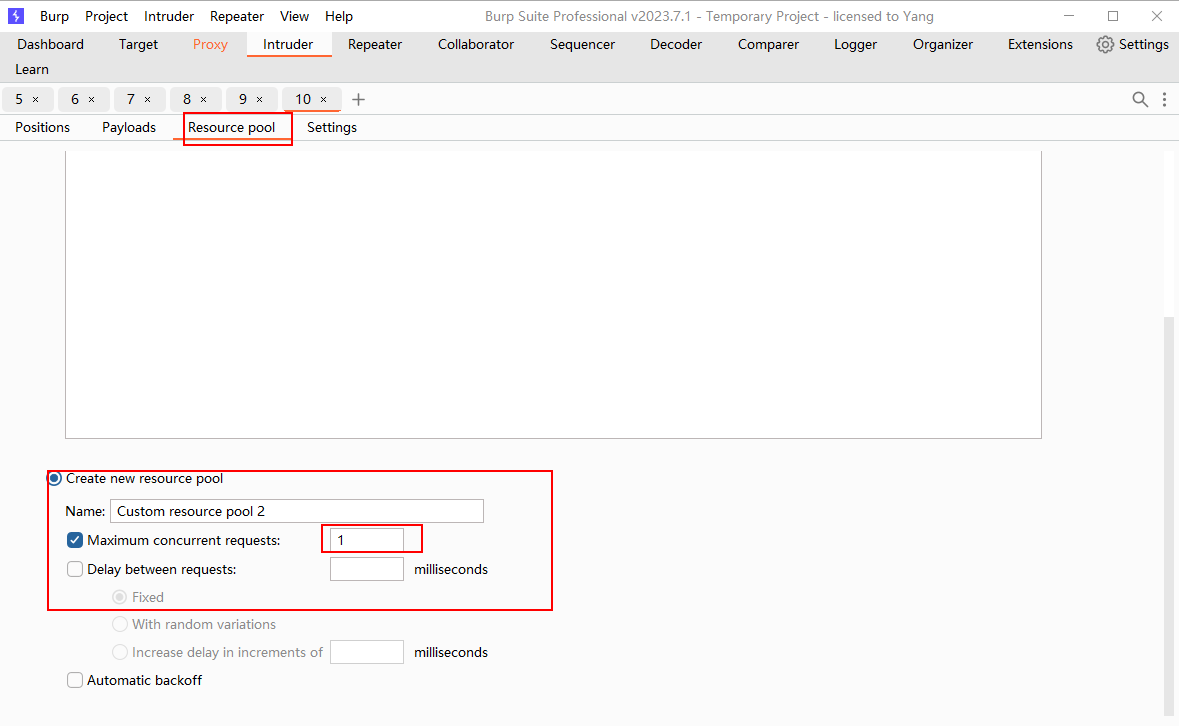Click the maximum concurrent requests value field

click(366, 540)
